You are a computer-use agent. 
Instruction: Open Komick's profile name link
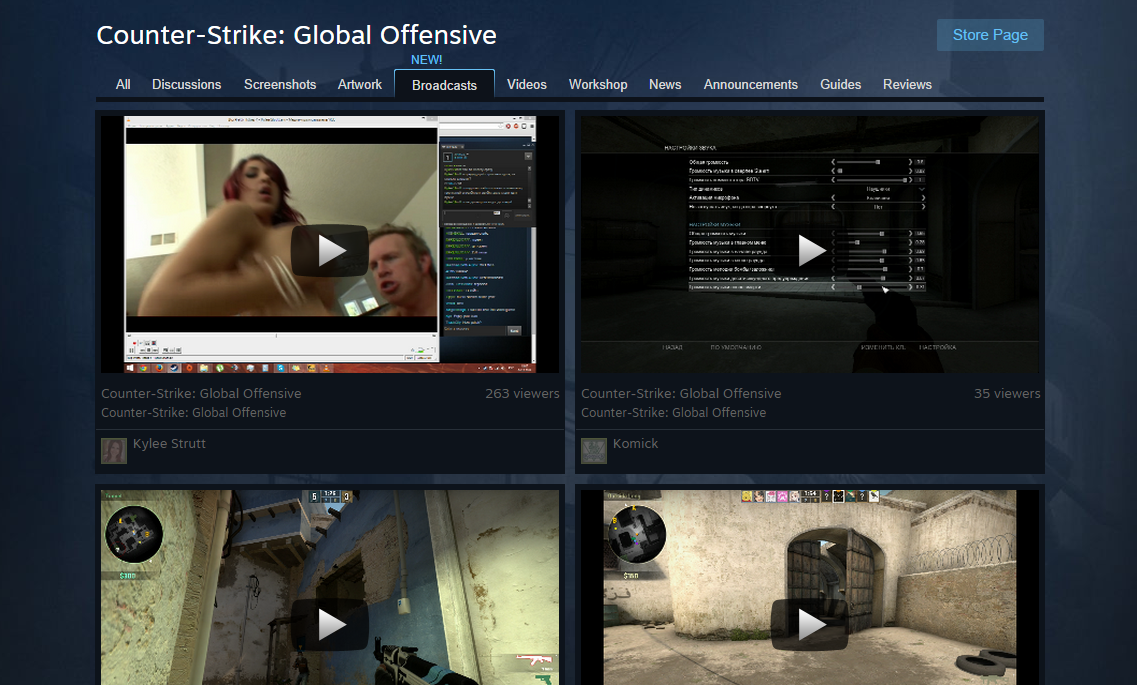635,444
